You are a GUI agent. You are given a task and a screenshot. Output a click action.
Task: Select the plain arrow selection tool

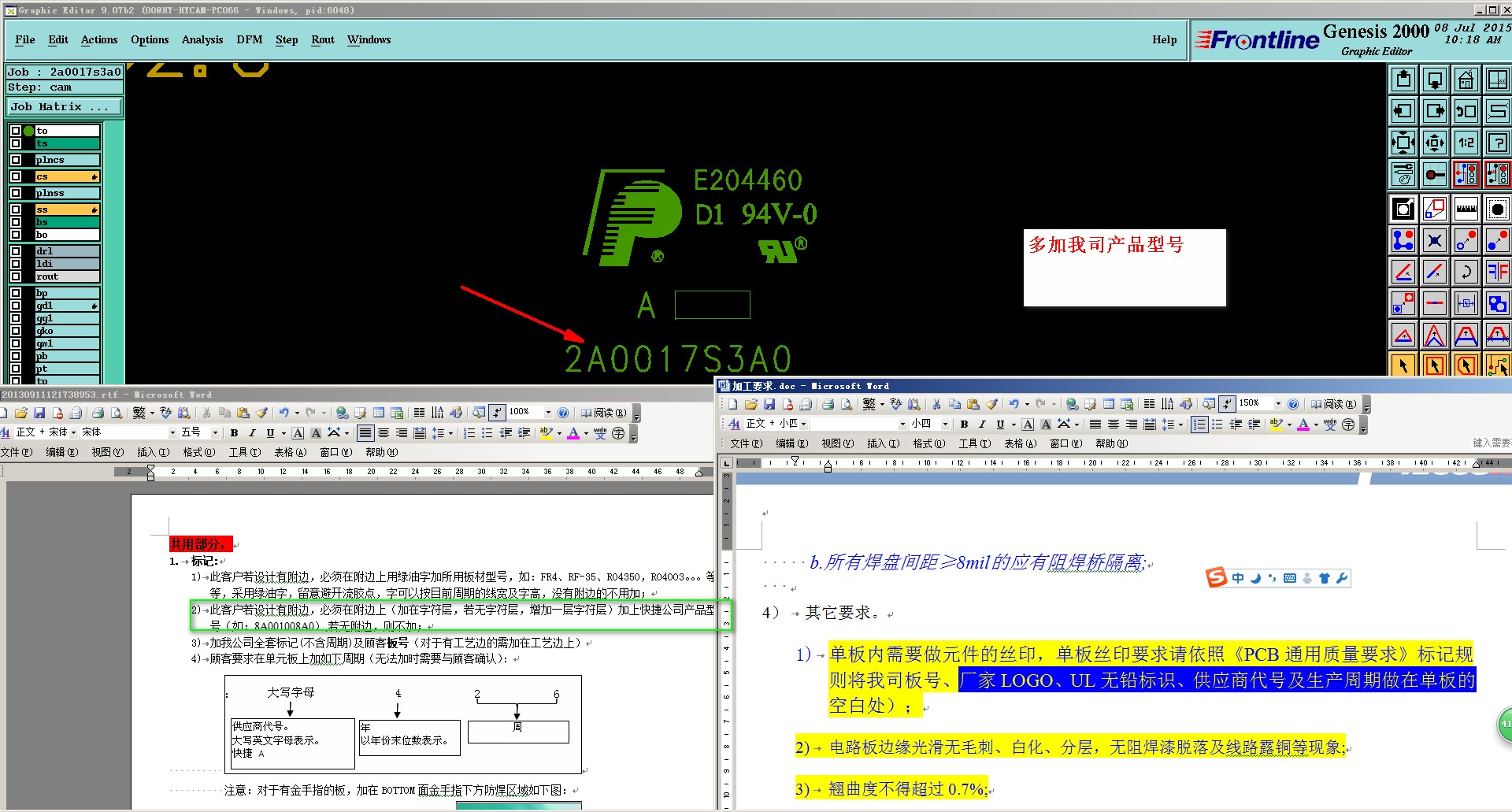click(1403, 365)
